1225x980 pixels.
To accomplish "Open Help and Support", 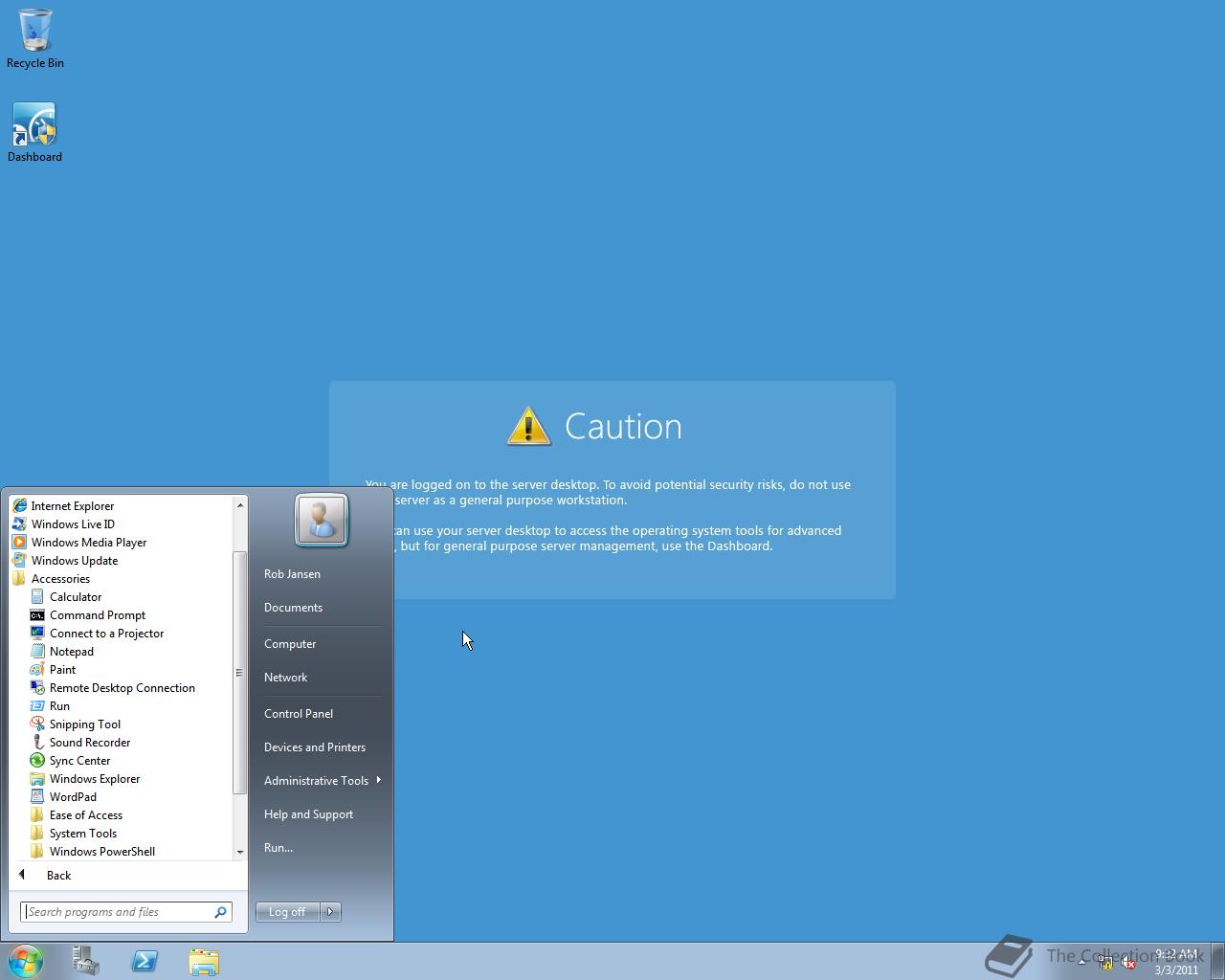I will coord(308,813).
